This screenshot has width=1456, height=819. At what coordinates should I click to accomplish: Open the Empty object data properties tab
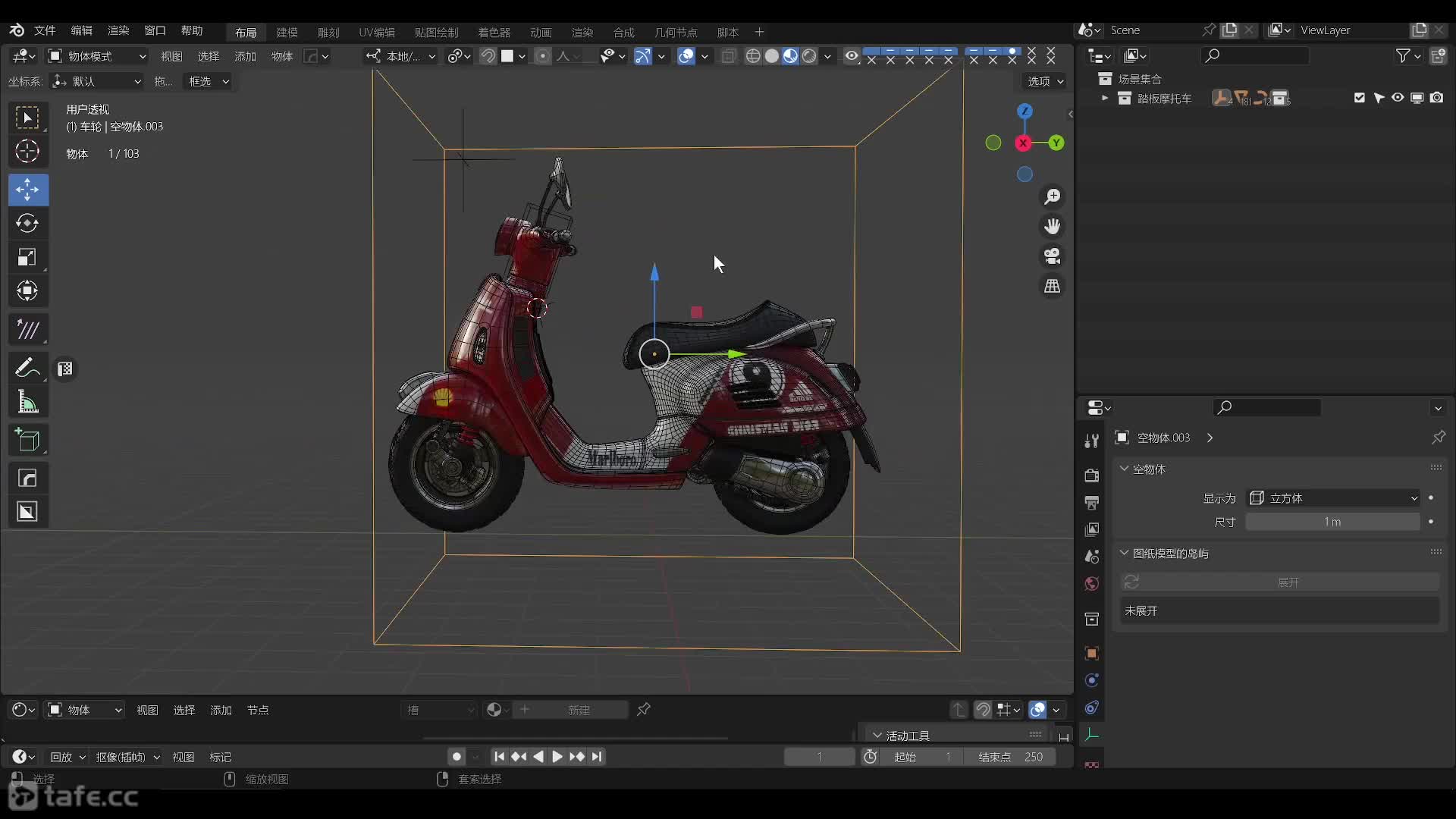click(x=1092, y=735)
